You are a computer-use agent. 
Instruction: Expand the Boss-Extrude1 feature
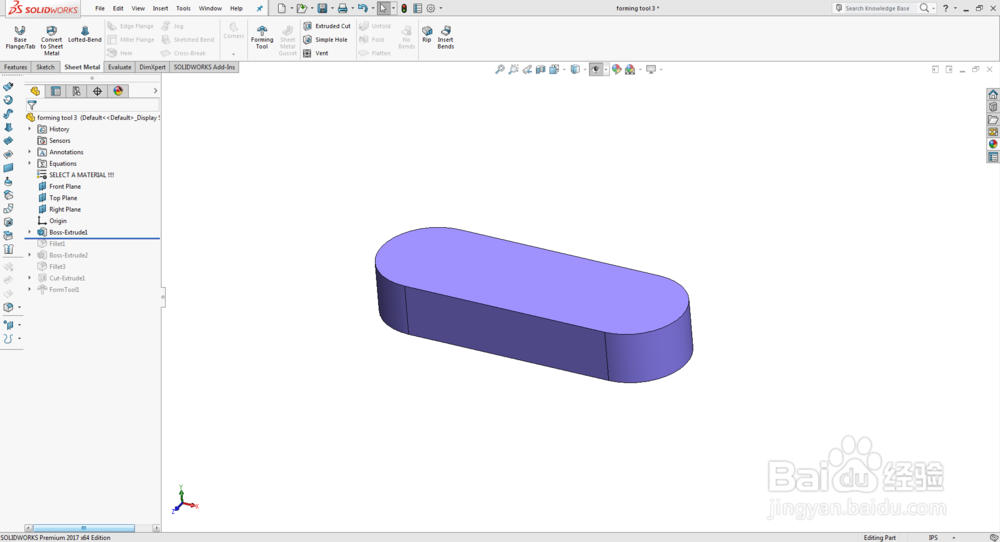(x=29, y=232)
